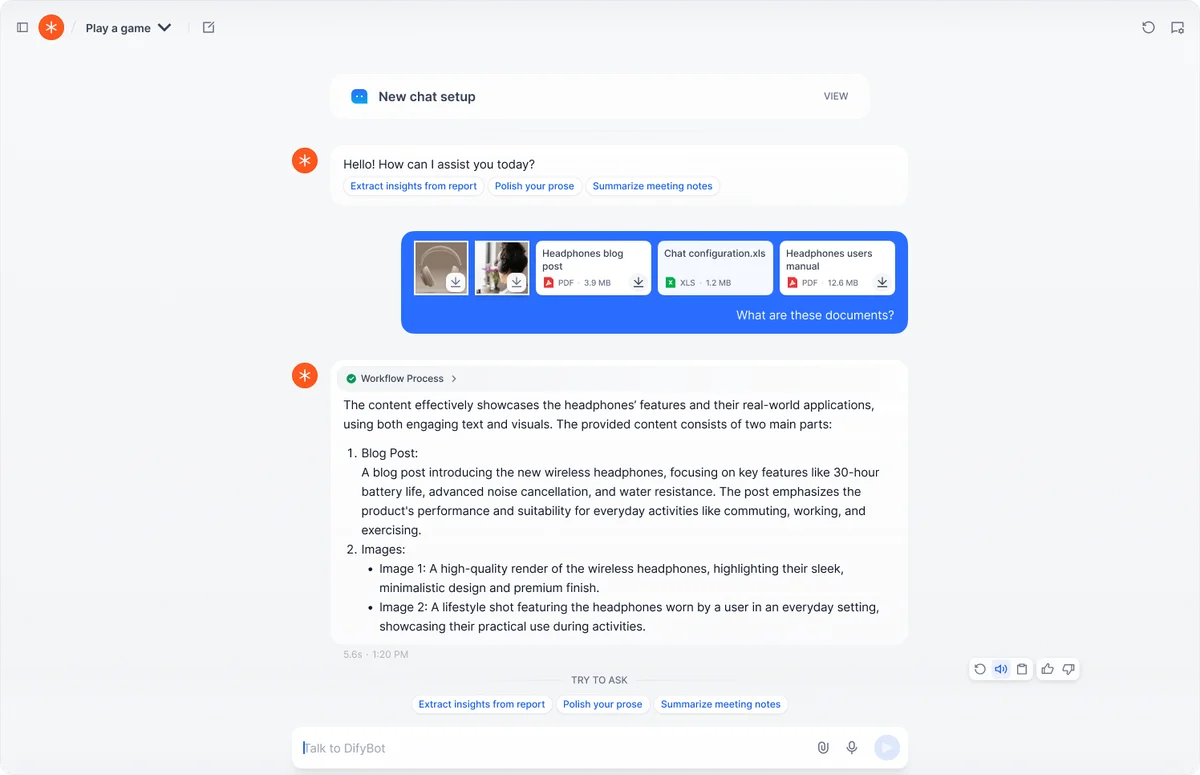Mute the response audio playback speaker

1001,668
